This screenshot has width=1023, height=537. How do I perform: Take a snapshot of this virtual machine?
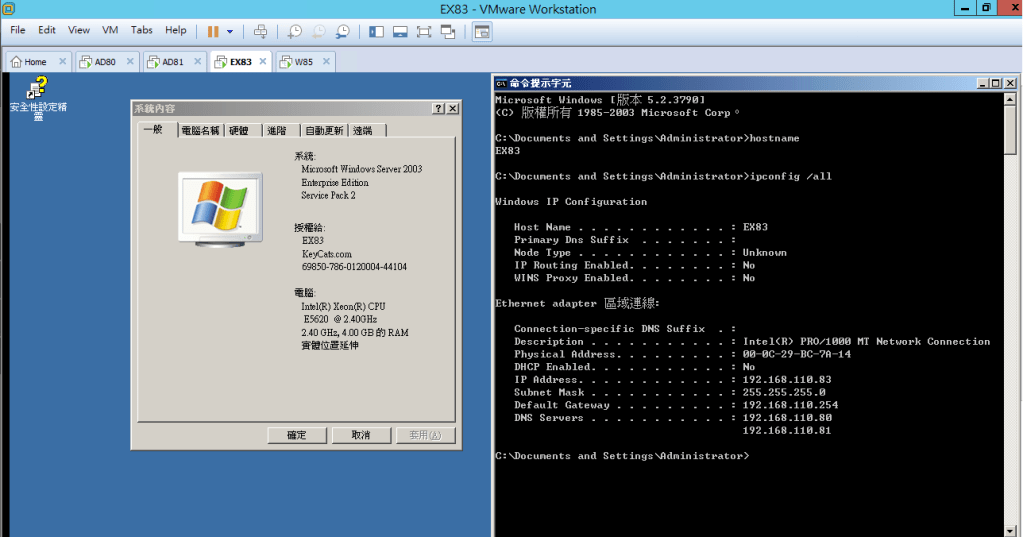(x=295, y=31)
